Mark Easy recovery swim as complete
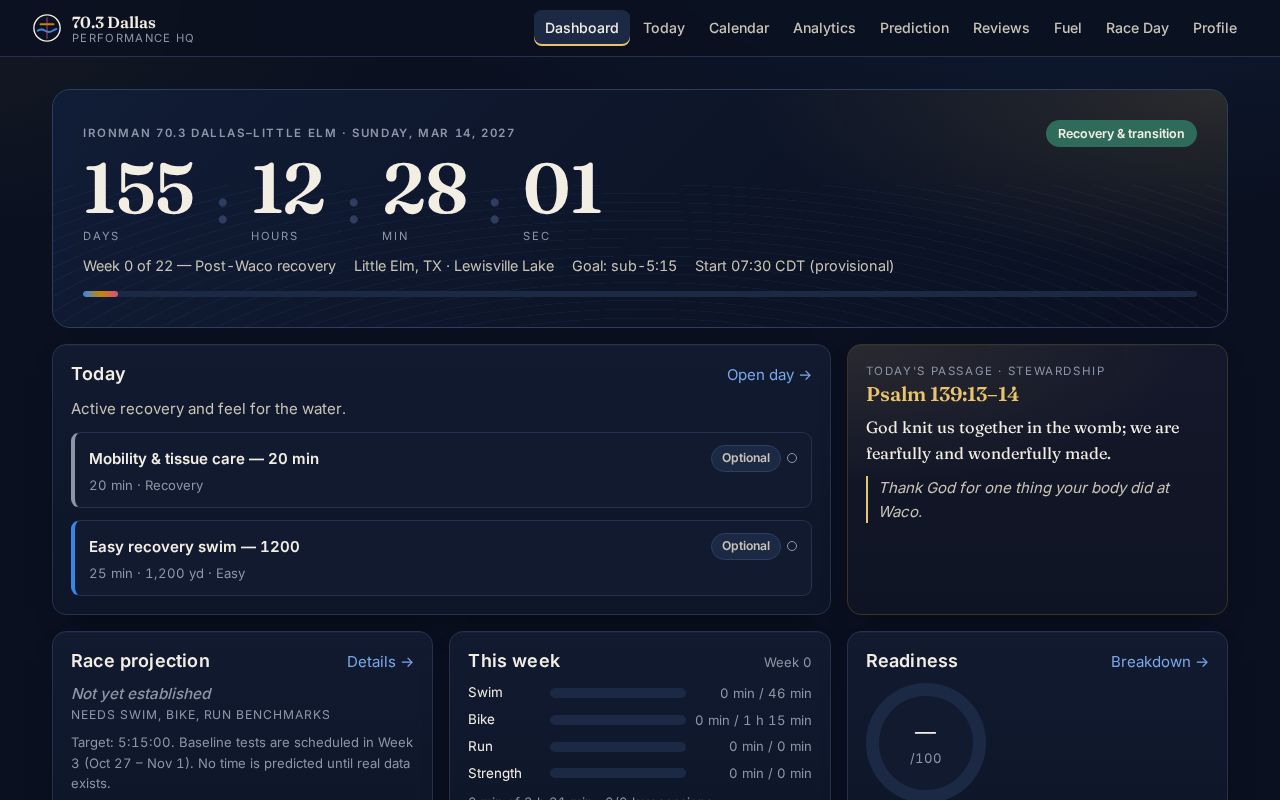The width and height of the screenshot is (1280, 800). pos(792,546)
